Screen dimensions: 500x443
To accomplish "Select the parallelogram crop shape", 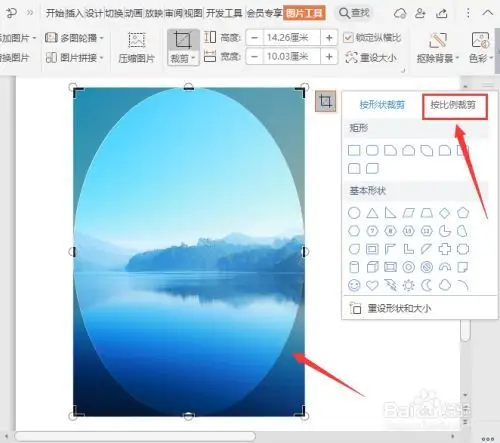I will [x=408, y=213].
